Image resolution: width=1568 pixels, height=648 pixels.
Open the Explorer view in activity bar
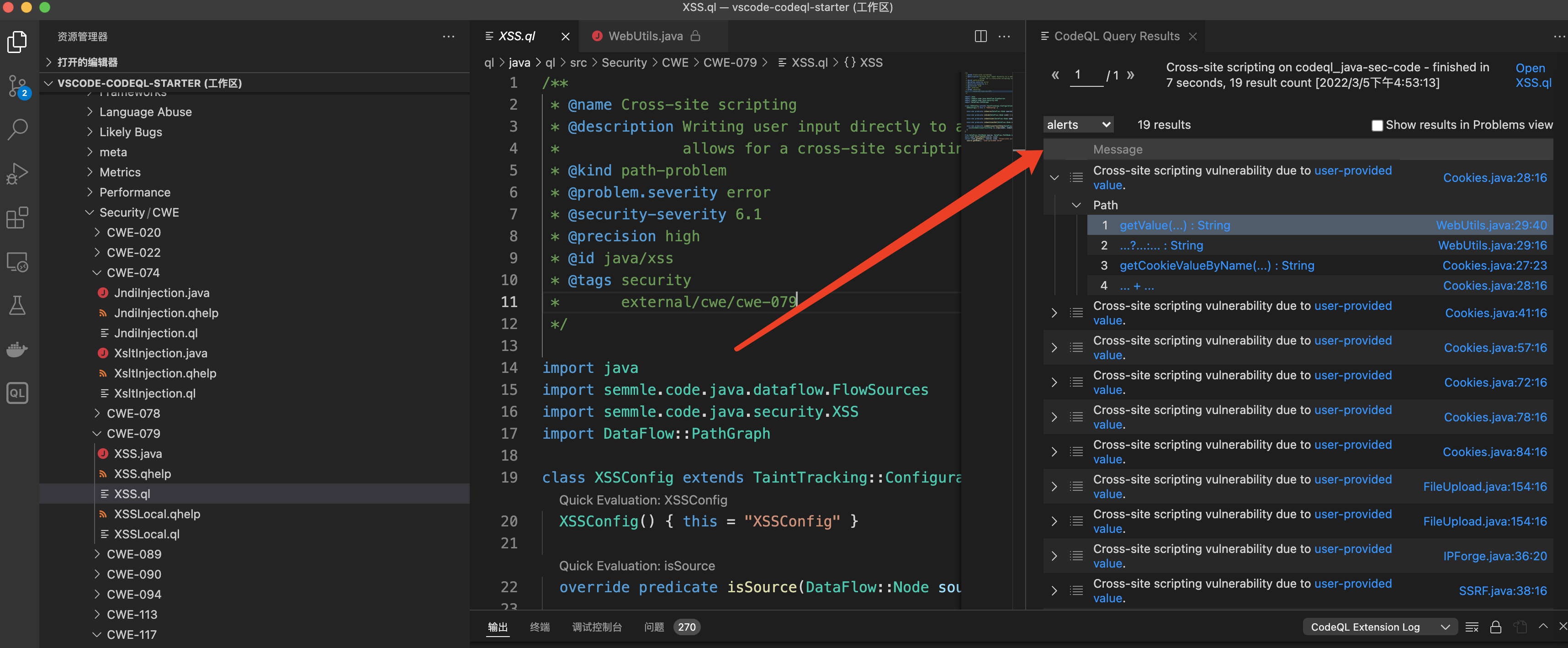tap(17, 42)
